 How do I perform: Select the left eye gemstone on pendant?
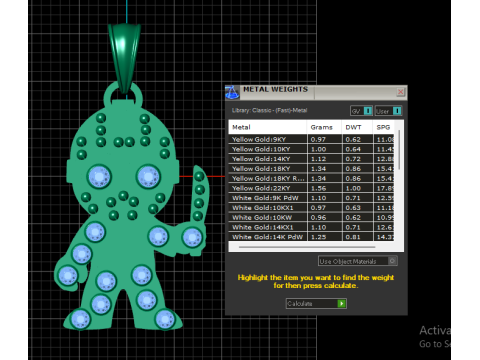tap(99, 176)
